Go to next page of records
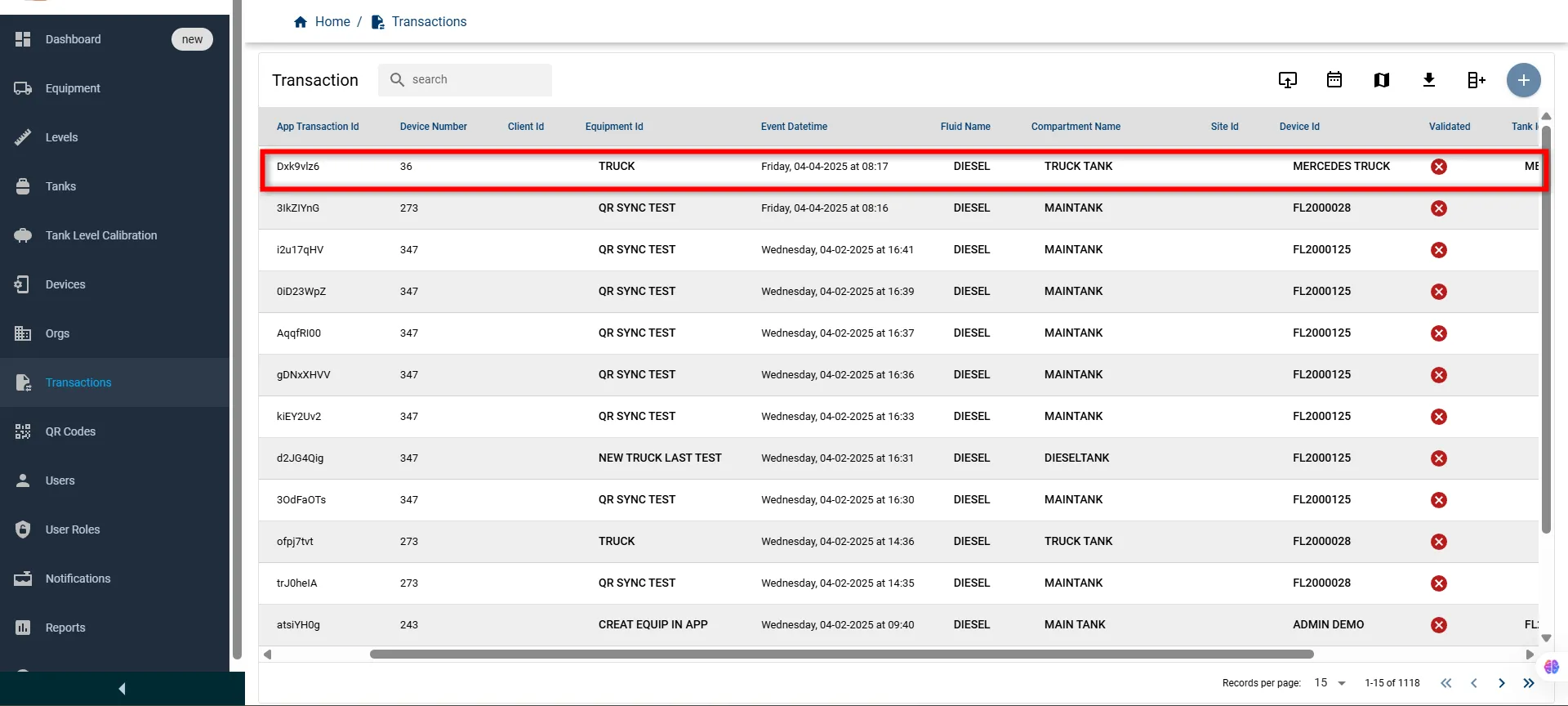 (x=1501, y=683)
